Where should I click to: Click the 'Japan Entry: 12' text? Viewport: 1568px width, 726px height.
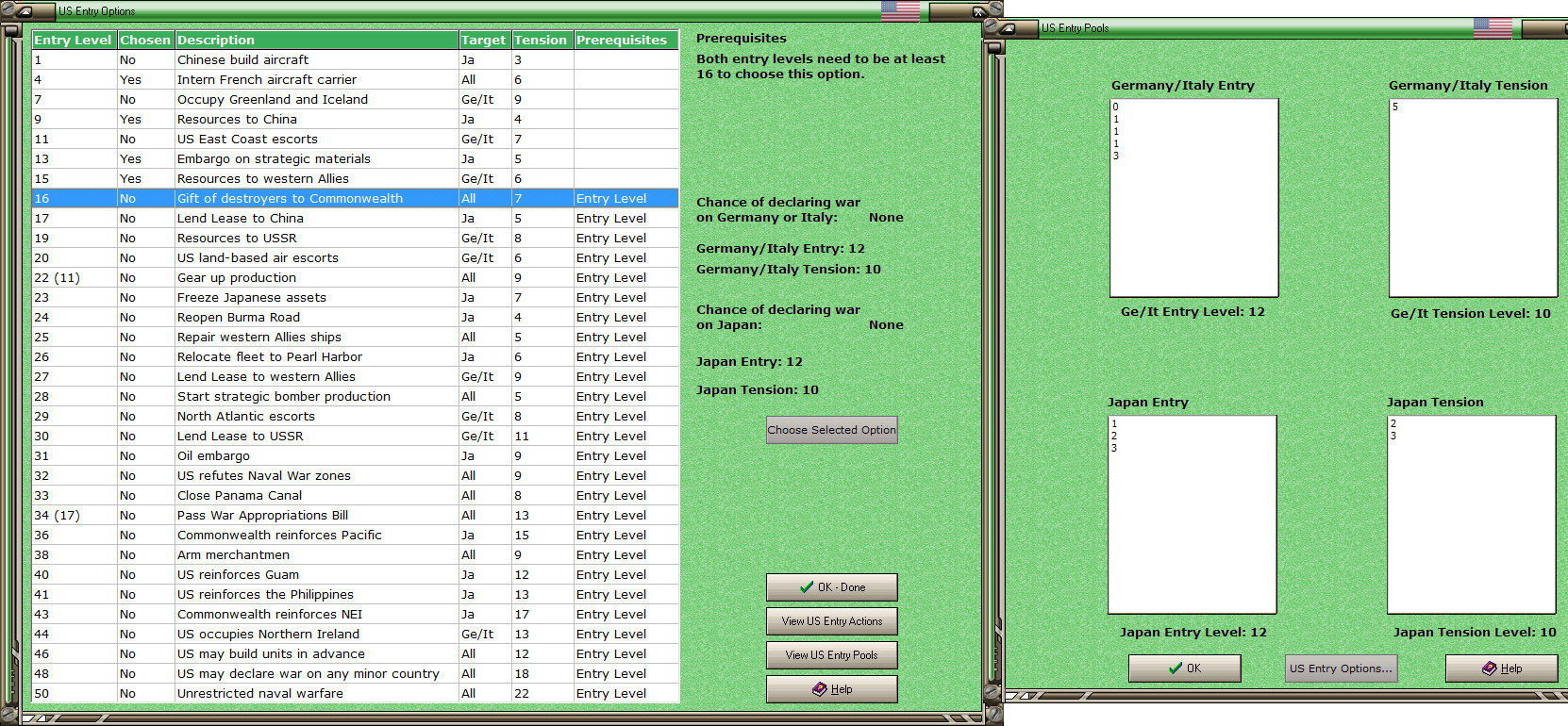click(x=749, y=362)
